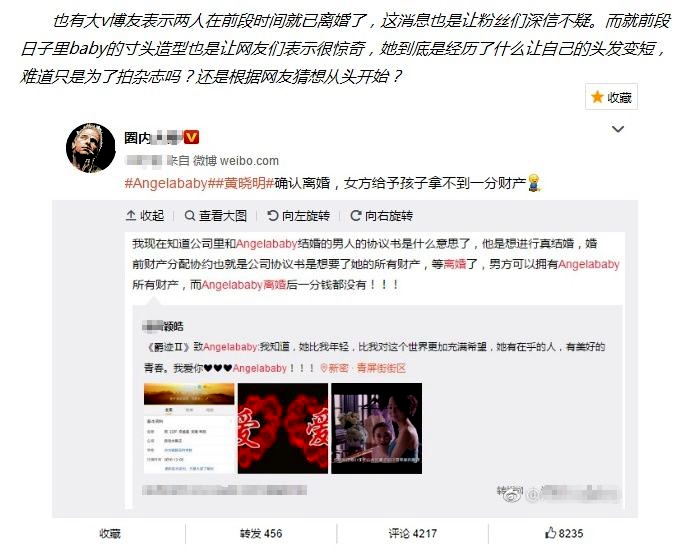This screenshot has width=698, height=552.
Task: Open the #Angelababy# hashtag link
Action: (168, 183)
